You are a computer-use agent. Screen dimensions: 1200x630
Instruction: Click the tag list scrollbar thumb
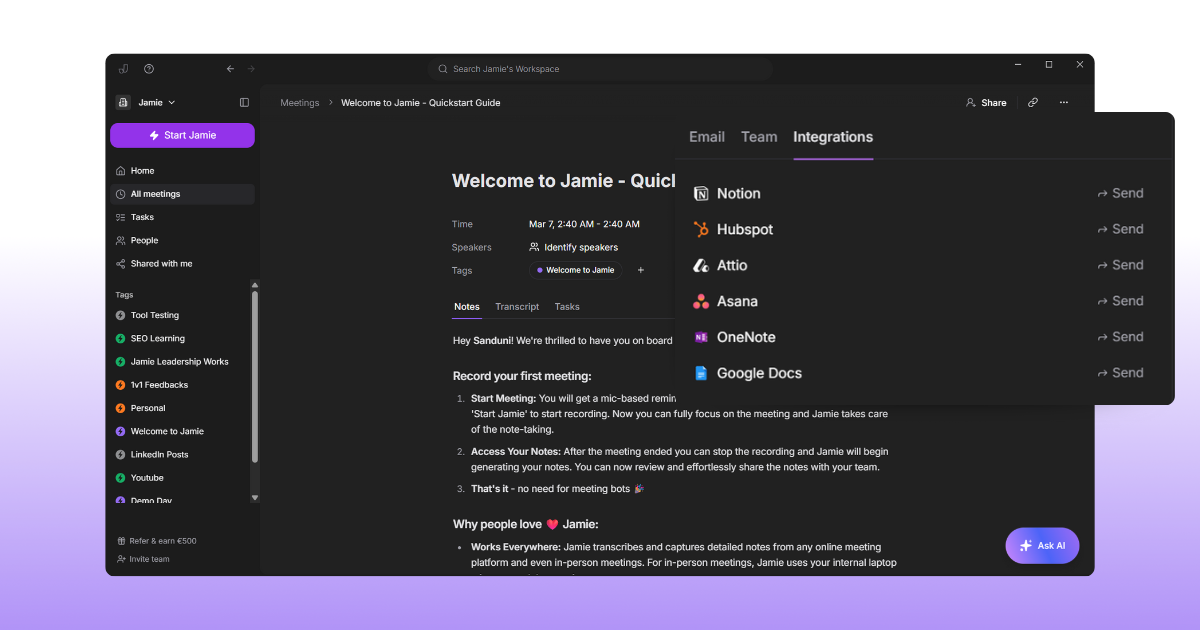[254, 377]
